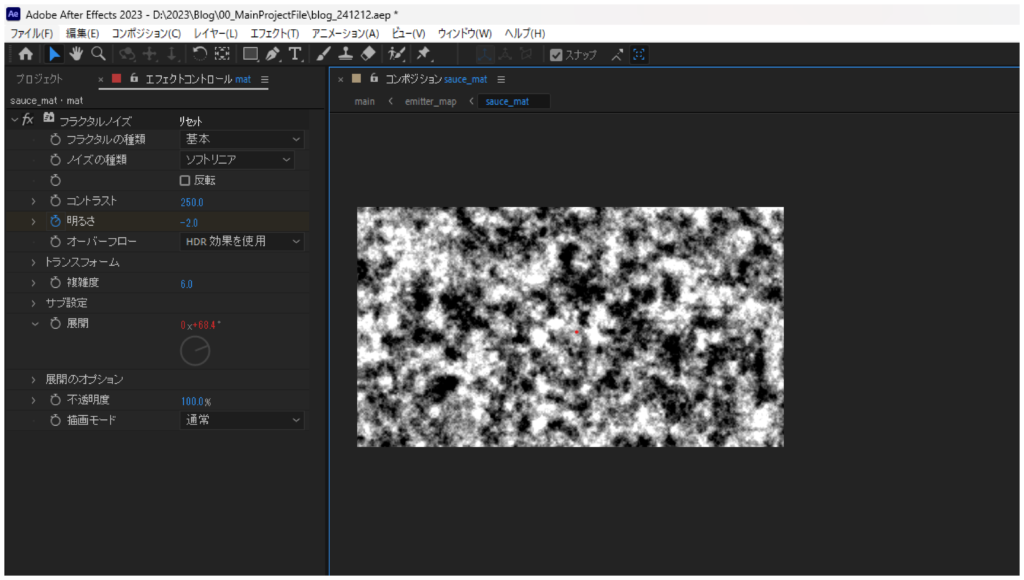The height and width of the screenshot is (580, 1024).
Task: Open the フラクタルの種類 dropdown
Action: click(242, 140)
